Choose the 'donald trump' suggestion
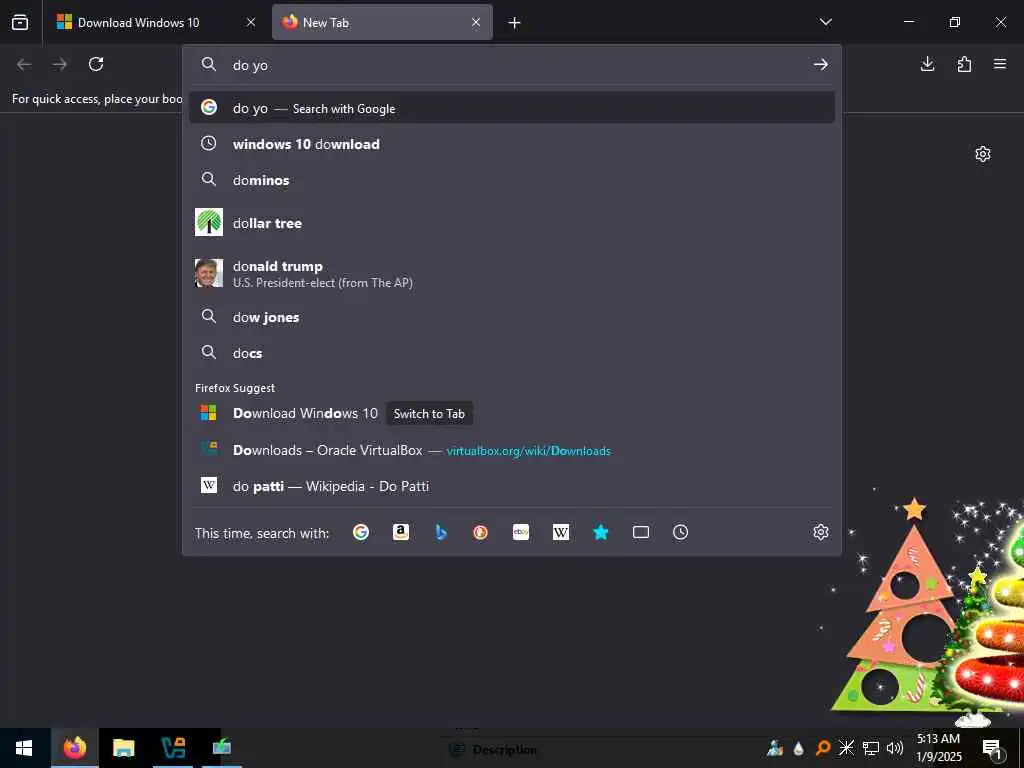 [512, 273]
